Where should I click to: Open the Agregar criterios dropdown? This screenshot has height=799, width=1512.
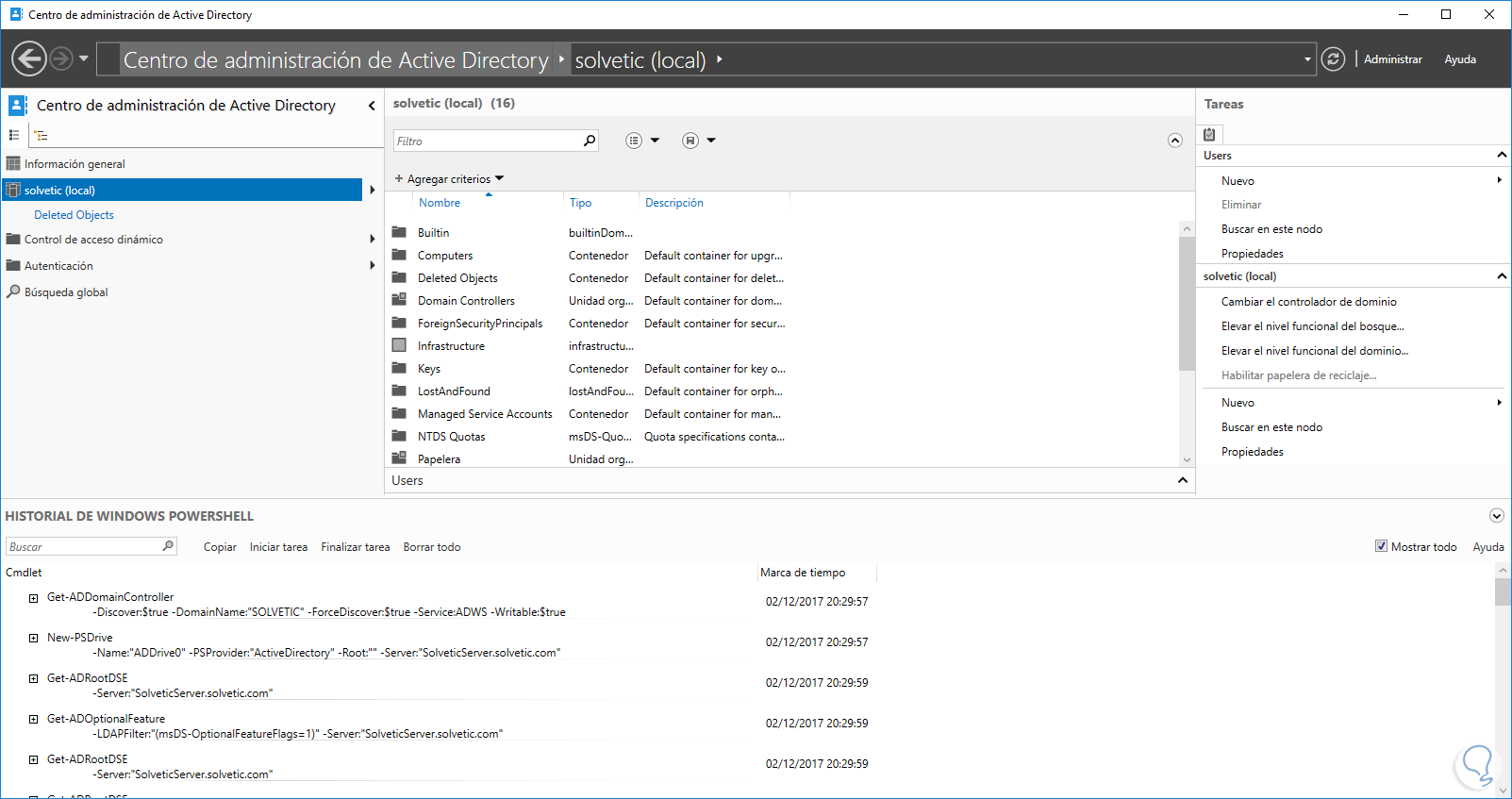point(449,178)
